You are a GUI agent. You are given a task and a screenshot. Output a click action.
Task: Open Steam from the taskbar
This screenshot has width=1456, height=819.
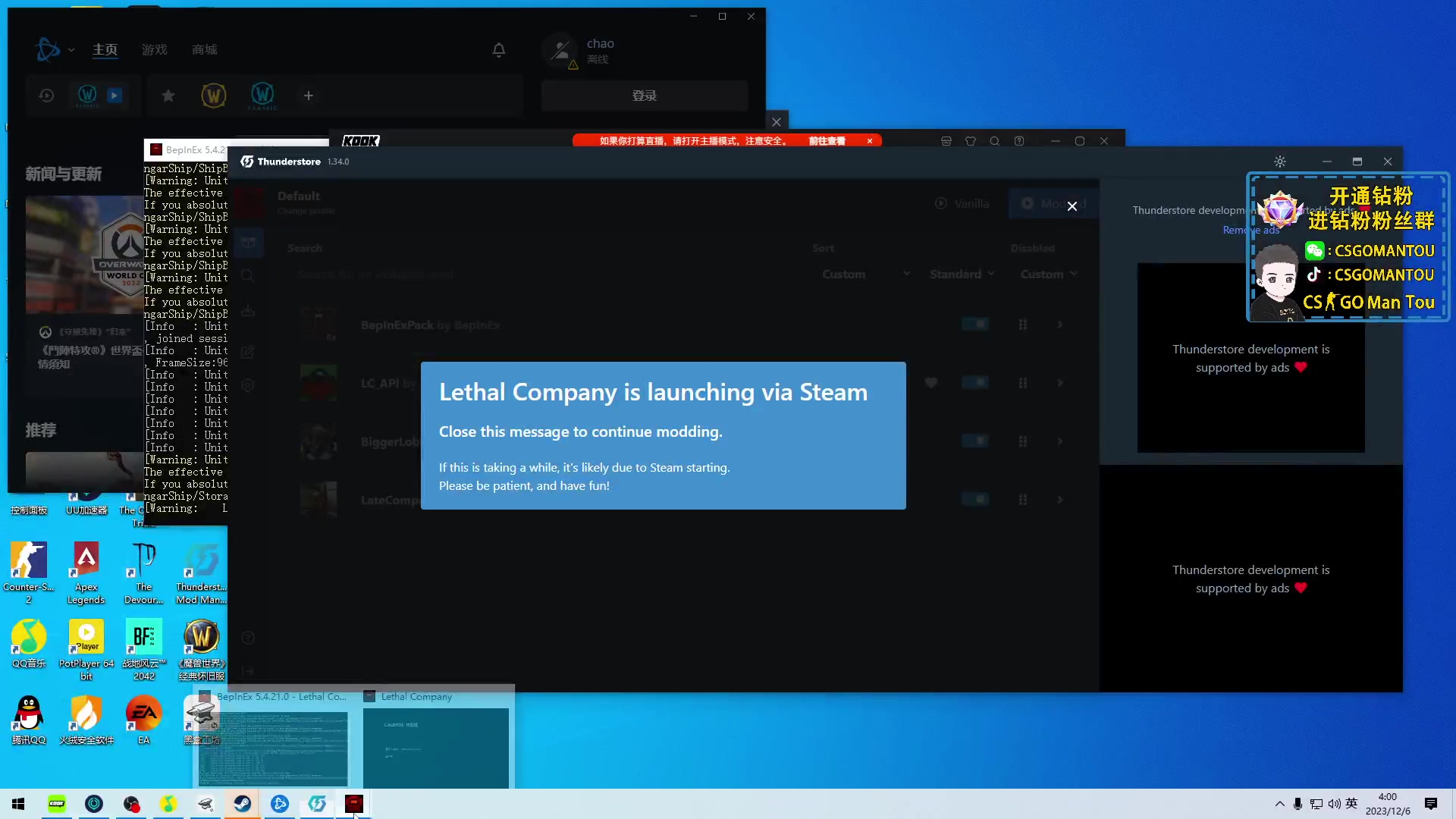(243, 804)
